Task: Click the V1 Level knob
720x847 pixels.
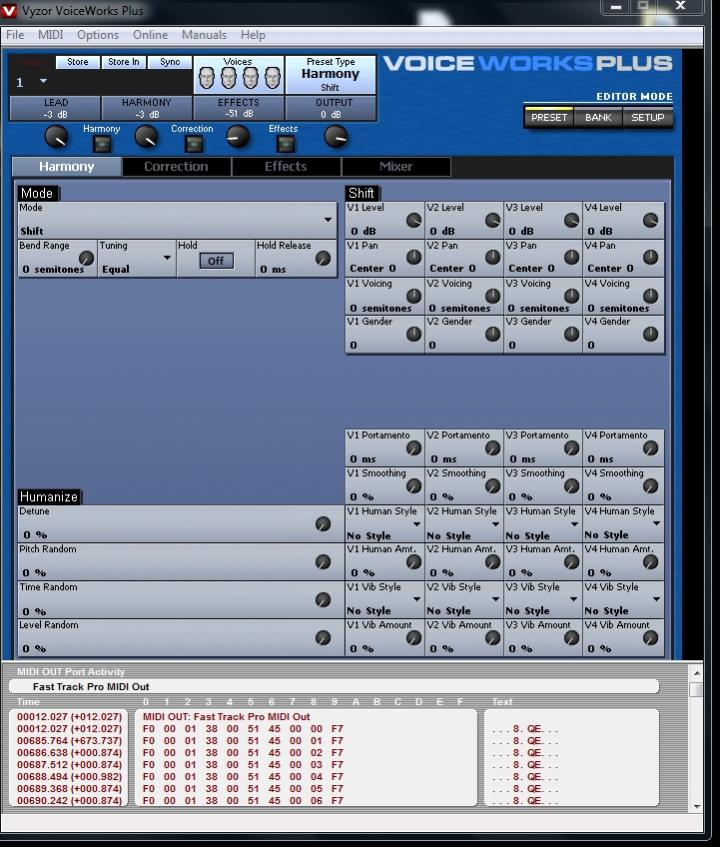Action: (414, 220)
